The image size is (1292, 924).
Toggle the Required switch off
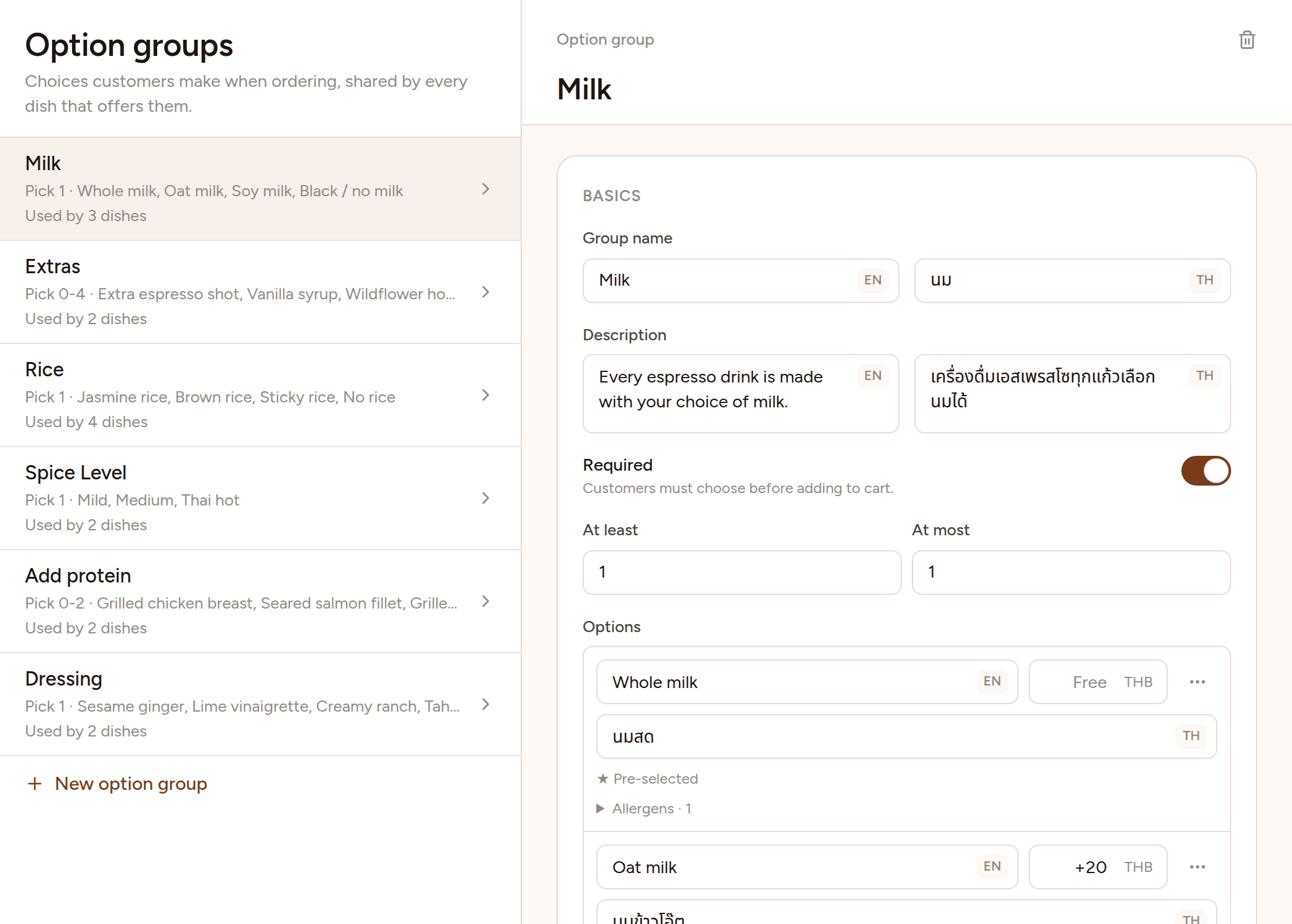click(1206, 471)
